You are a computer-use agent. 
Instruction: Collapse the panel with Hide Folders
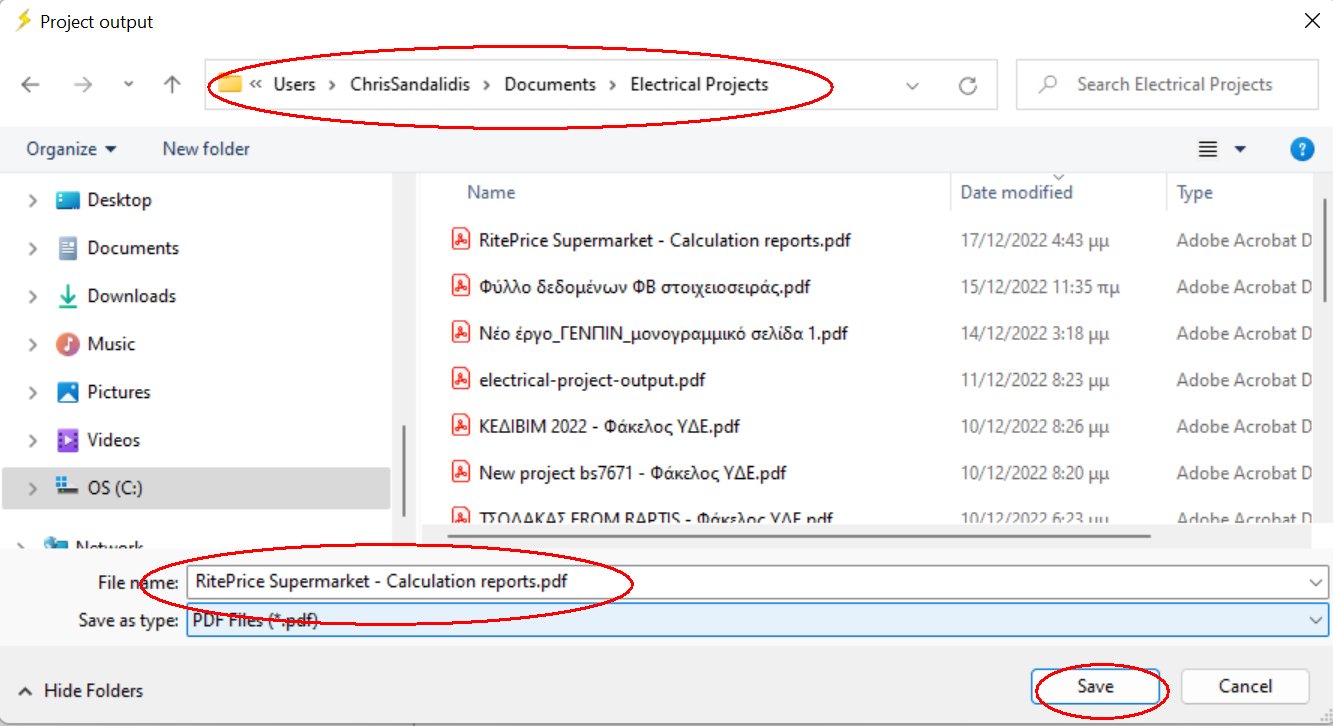[82, 691]
